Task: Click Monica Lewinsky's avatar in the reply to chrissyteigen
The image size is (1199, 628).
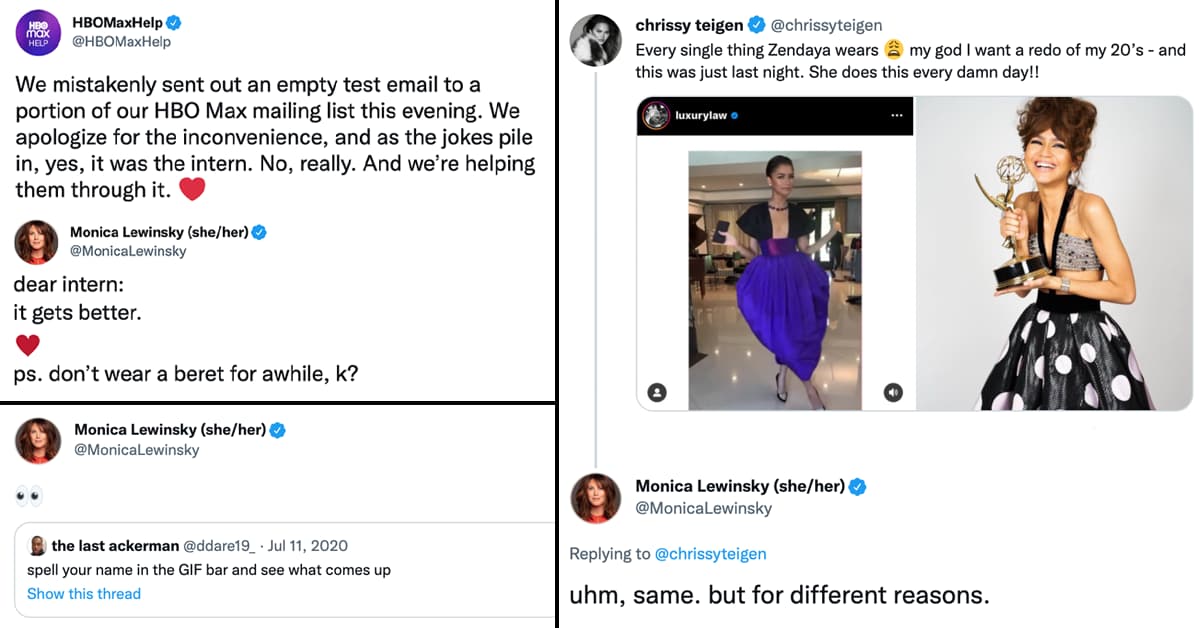Action: (x=596, y=497)
